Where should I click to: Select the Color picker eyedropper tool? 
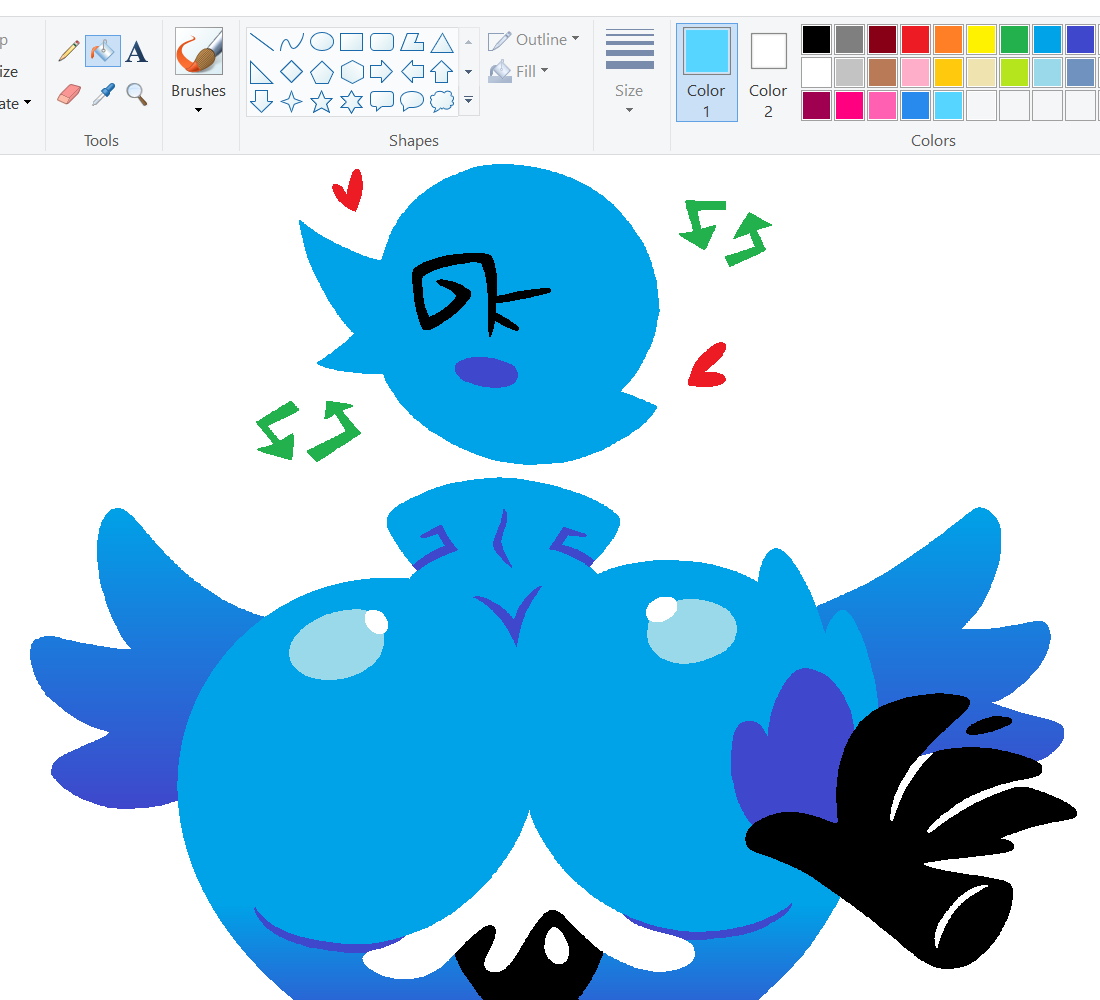[x=103, y=94]
